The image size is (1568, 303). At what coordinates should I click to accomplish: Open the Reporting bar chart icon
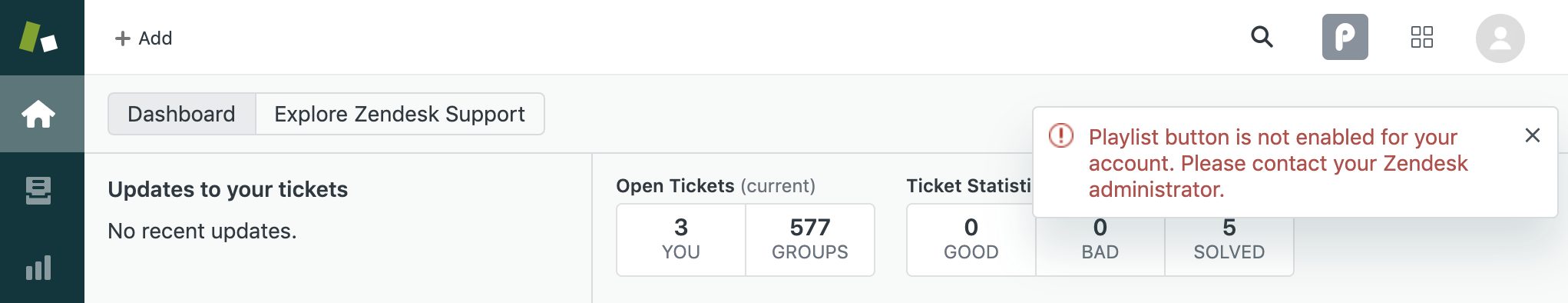[38, 268]
